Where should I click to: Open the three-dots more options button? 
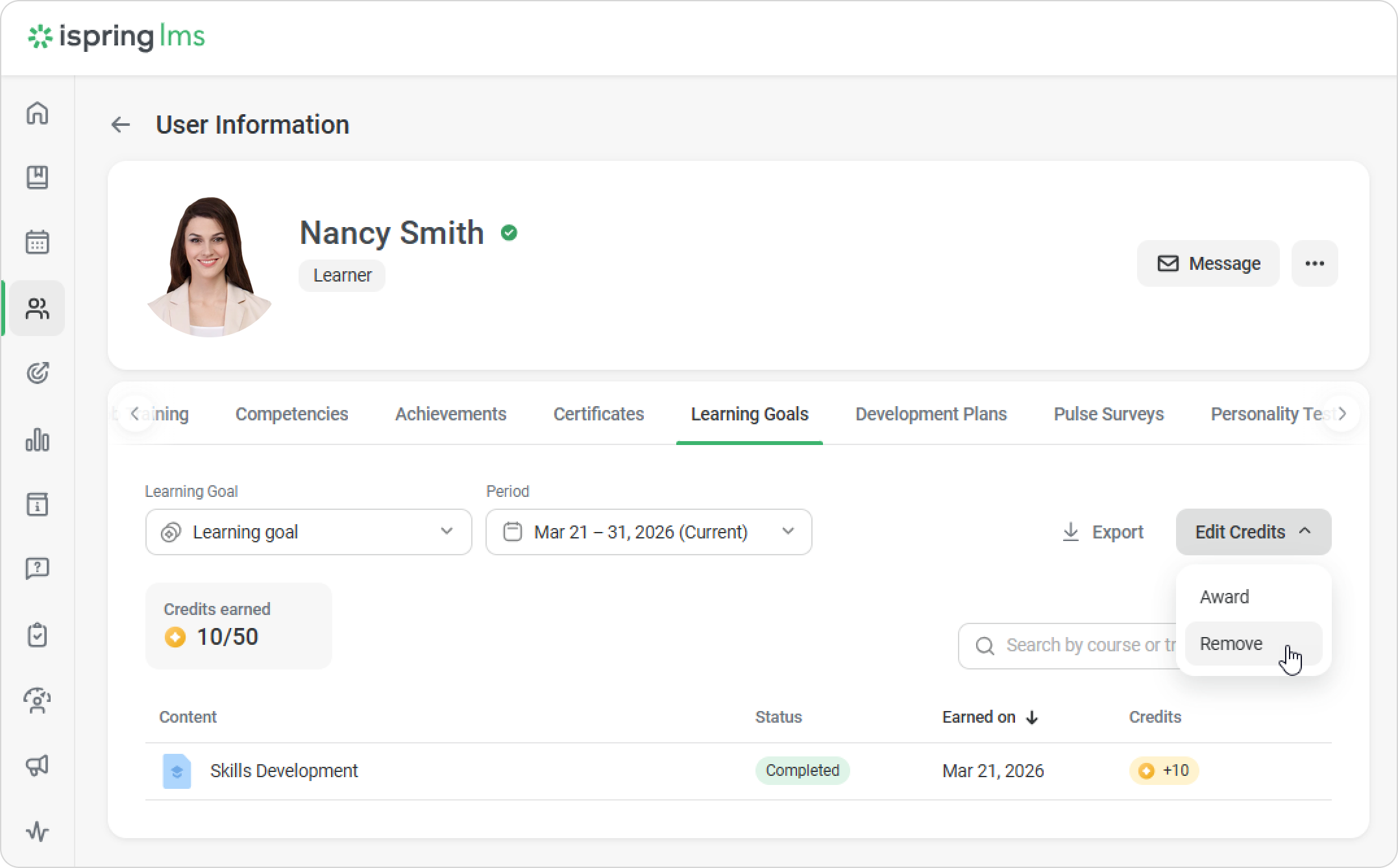point(1314,263)
